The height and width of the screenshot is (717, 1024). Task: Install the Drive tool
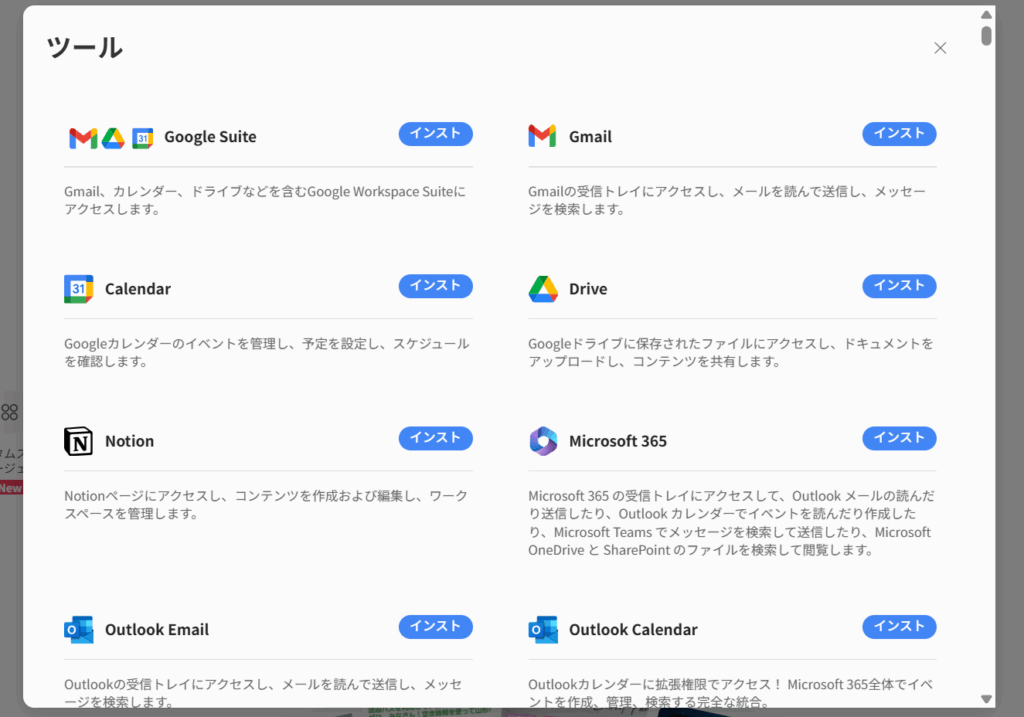(x=898, y=286)
